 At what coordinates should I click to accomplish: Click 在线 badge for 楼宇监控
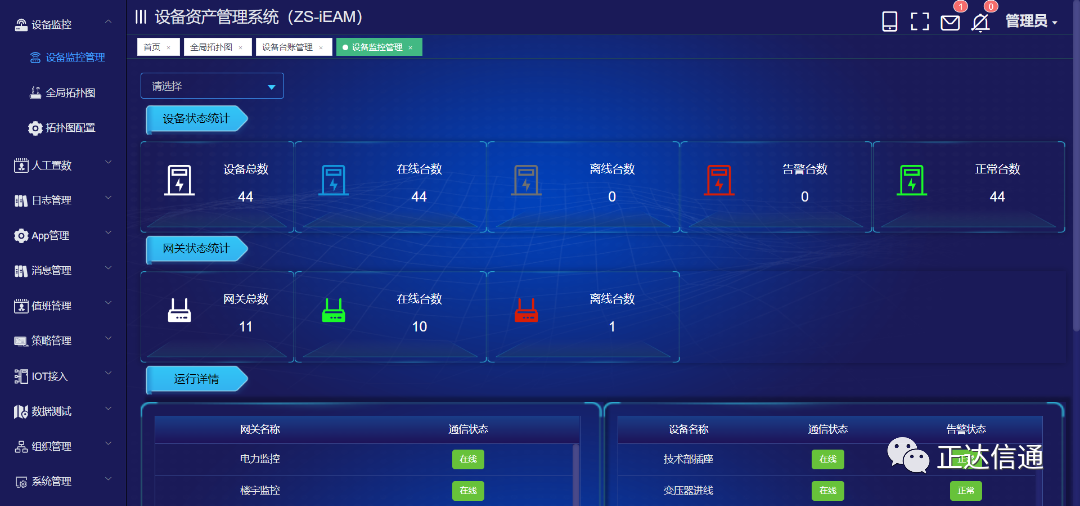[468, 491]
